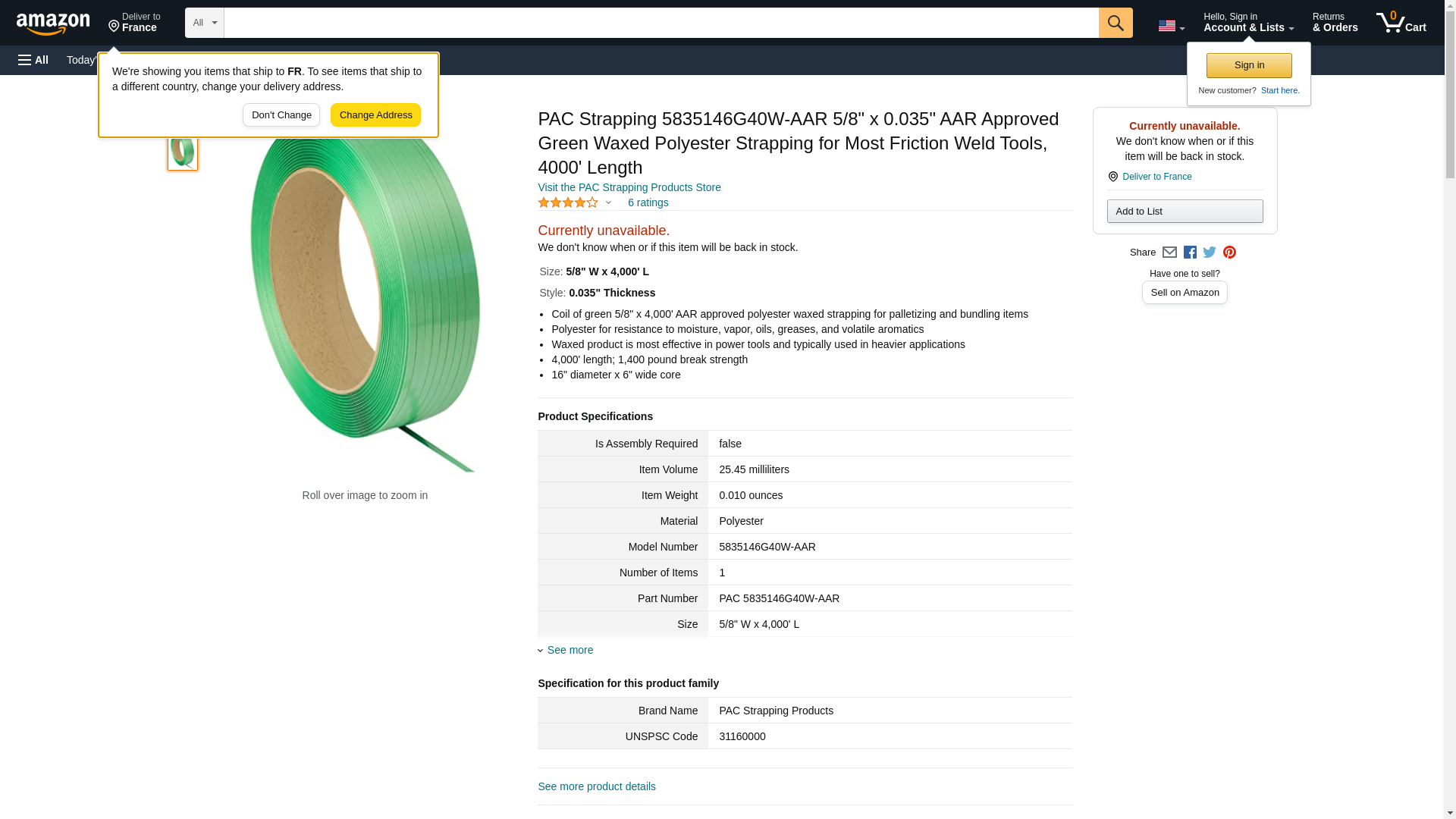Click the search magnifier button
The image size is (1456, 819).
click(x=1115, y=23)
